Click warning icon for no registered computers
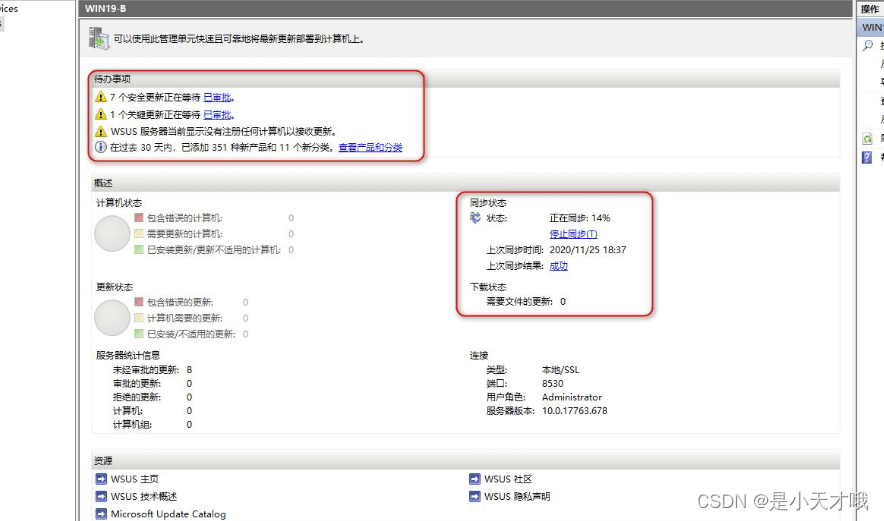The image size is (884, 521). pyautogui.click(x=101, y=131)
